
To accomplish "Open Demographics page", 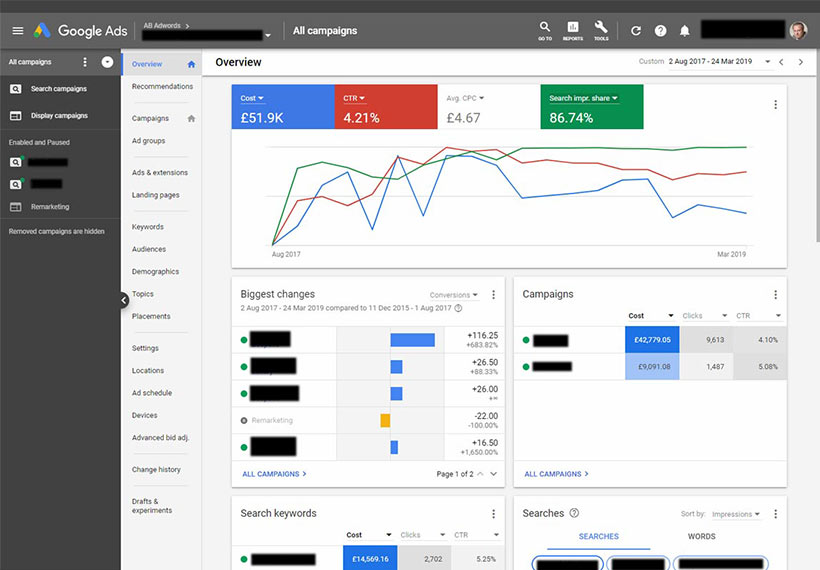I will click(155, 271).
